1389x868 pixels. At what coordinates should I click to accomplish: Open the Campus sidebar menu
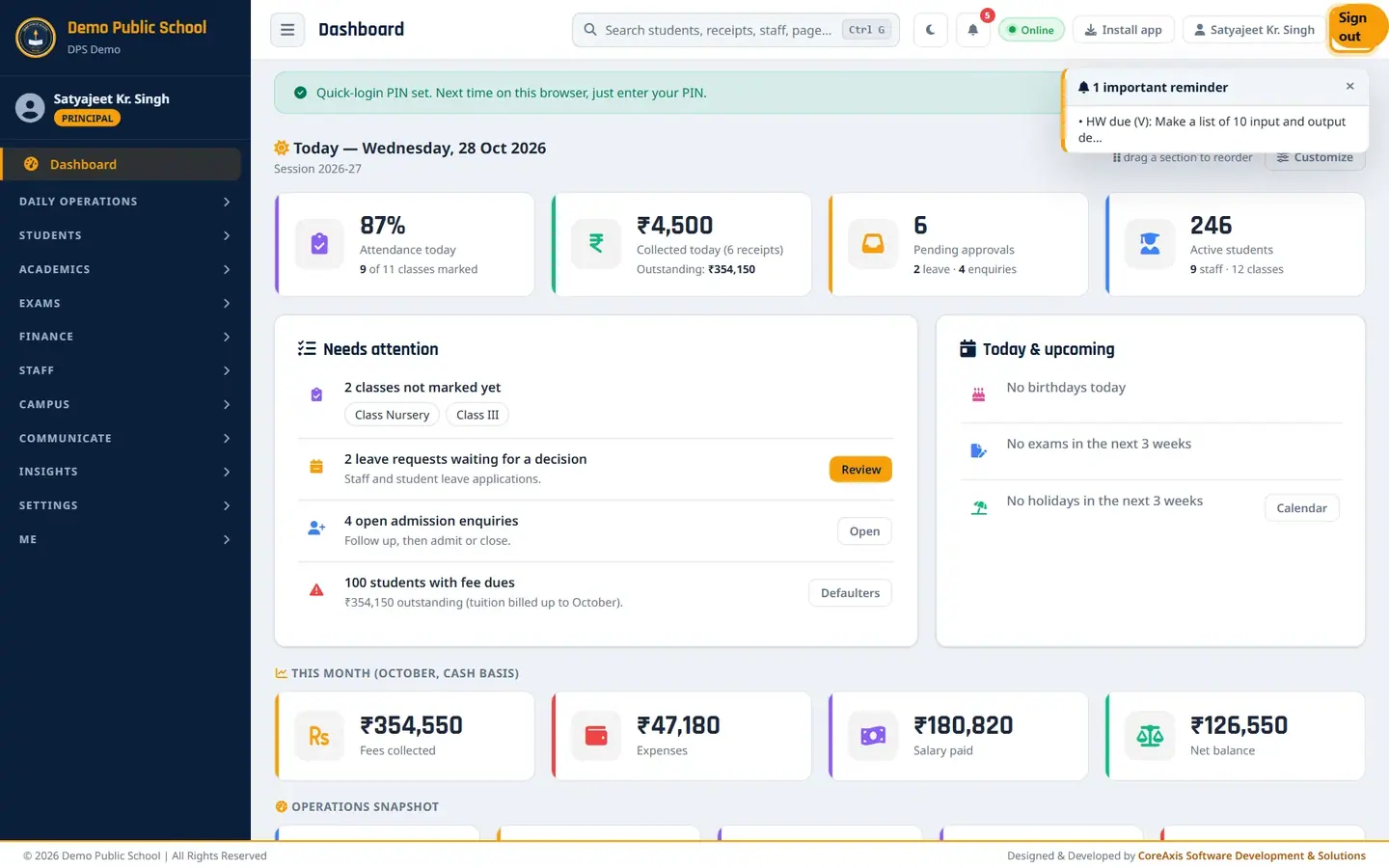click(x=125, y=404)
